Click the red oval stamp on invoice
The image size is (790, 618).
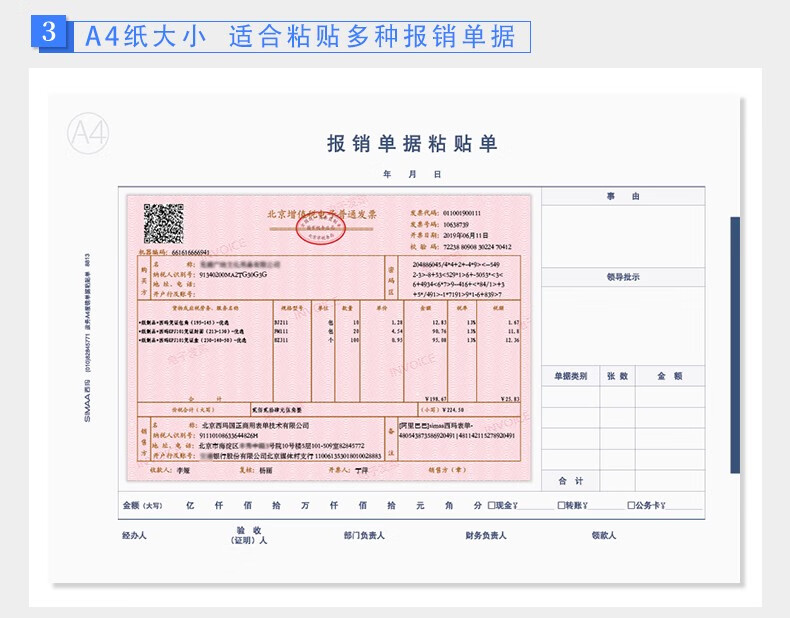pos(319,232)
